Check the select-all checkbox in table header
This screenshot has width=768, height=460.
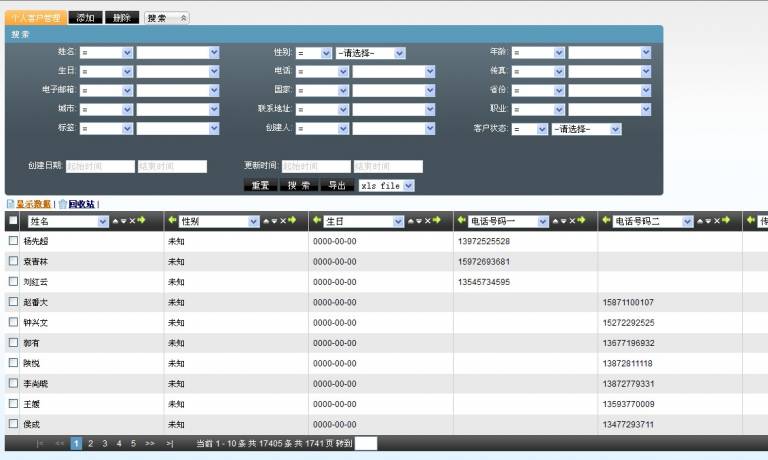(13, 221)
